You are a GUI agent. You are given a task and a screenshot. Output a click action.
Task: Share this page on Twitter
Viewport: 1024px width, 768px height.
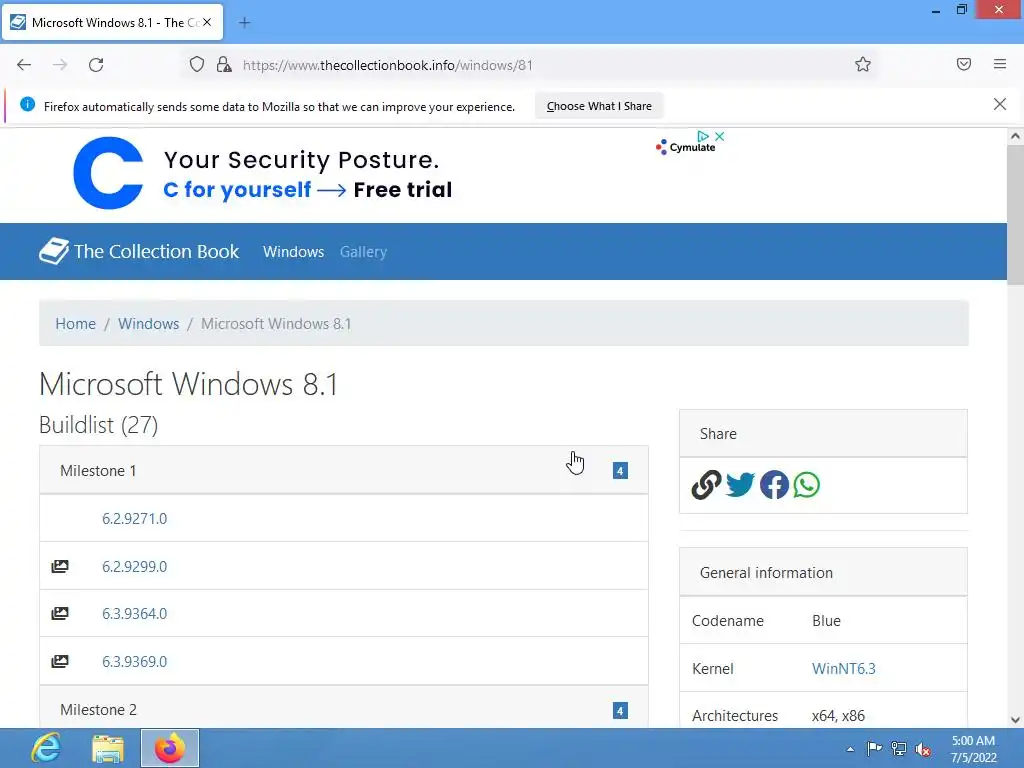coord(740,485)
